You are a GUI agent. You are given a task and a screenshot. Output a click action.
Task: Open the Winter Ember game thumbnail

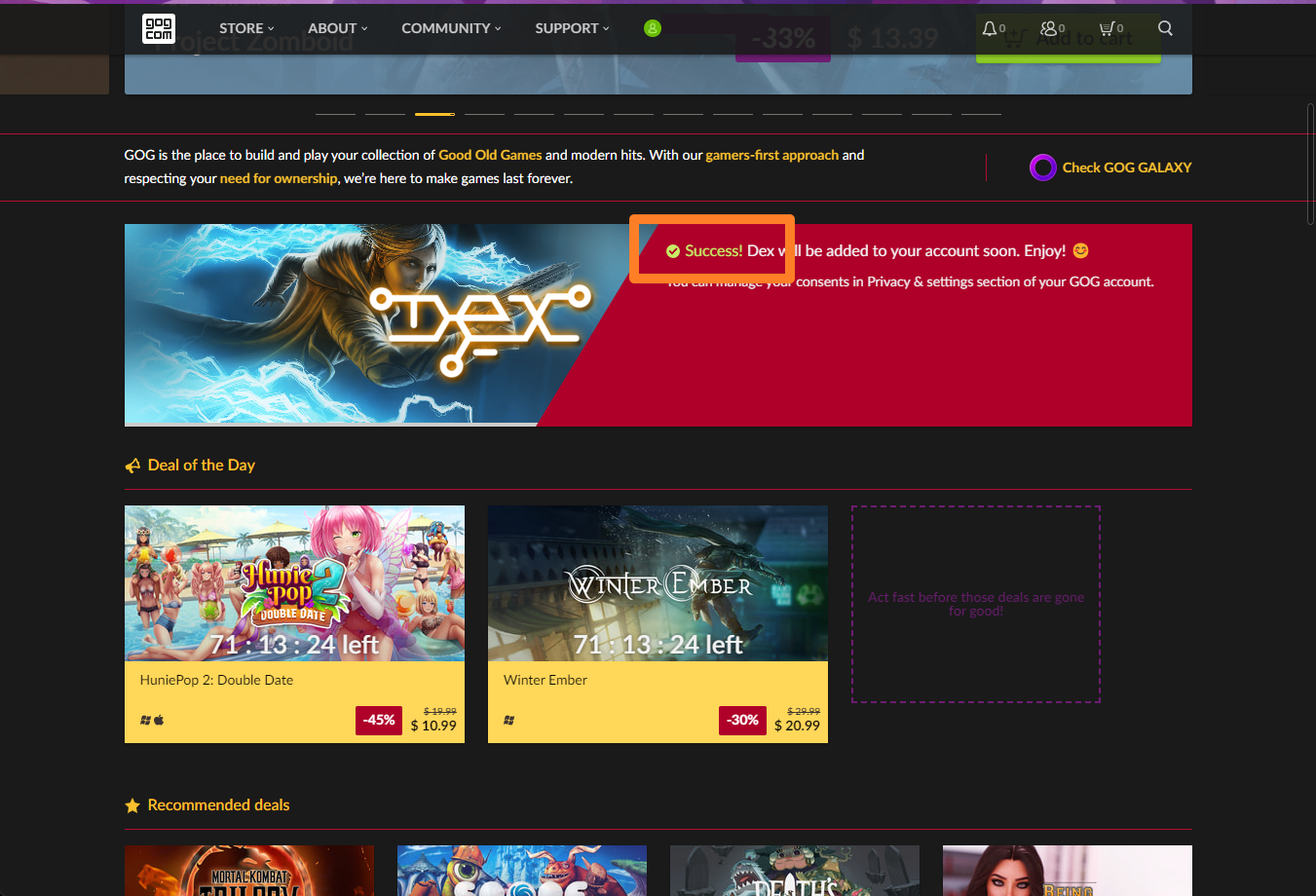pos(658,583)
